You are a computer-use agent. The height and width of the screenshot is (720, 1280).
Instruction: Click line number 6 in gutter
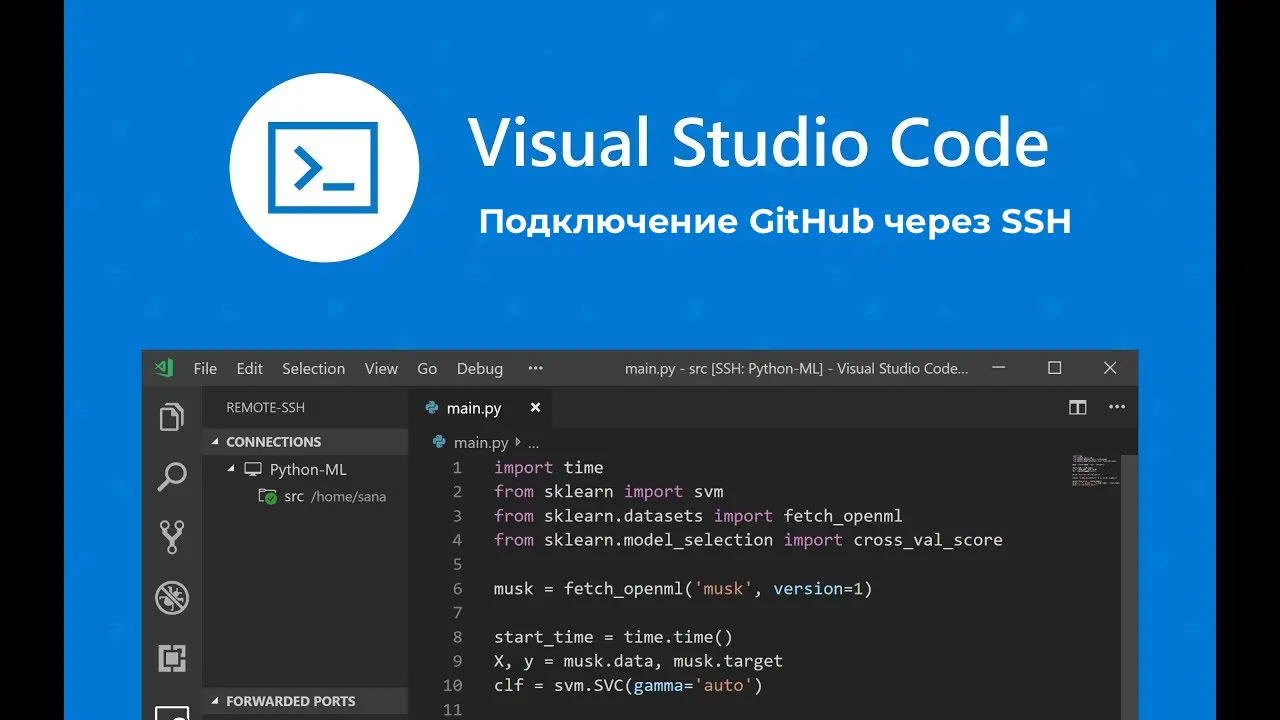pyautogui.click(x=457, y=589)
